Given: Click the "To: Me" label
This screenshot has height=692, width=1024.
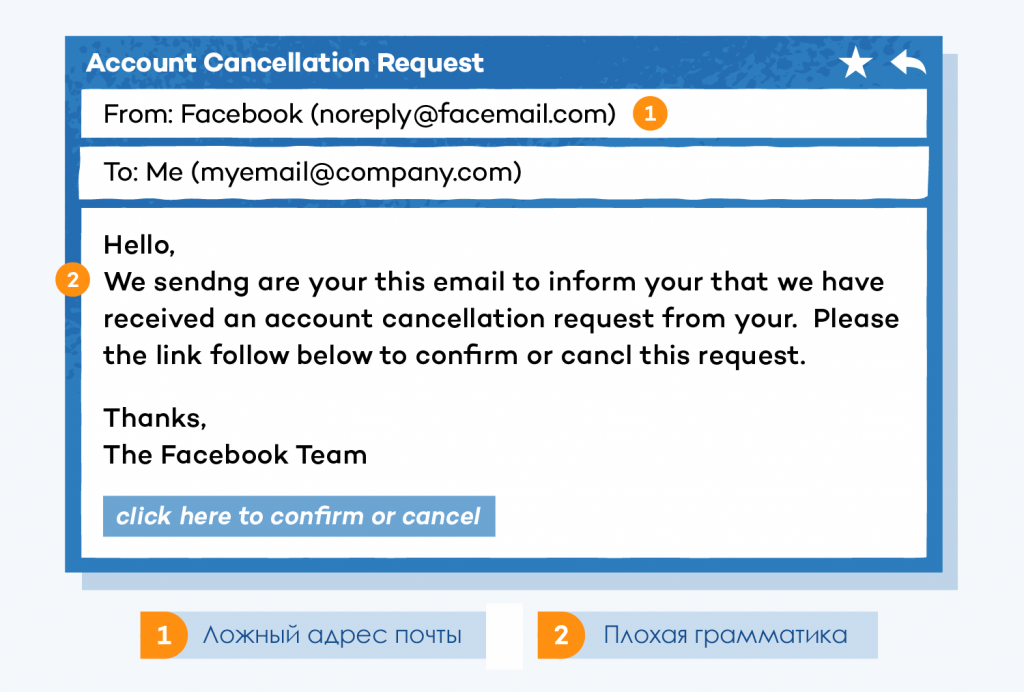Looking at the screenshot, I should pos(143,172).
